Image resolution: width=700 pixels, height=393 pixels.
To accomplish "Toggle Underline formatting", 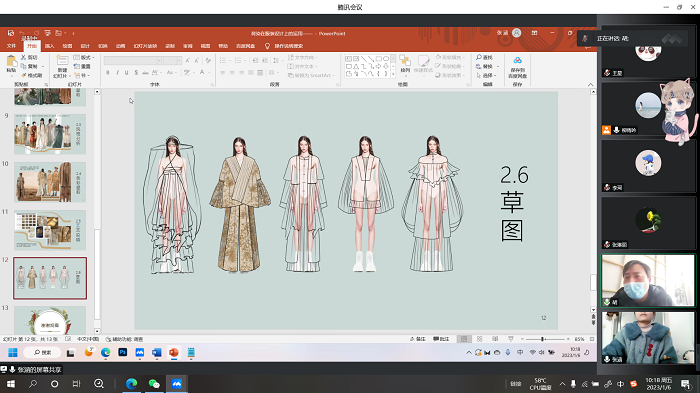I will pyautogui.click(x=126, y=72).
